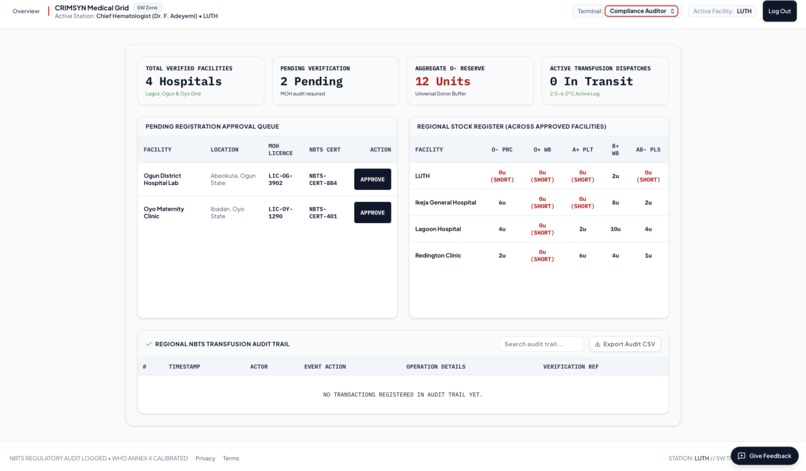Click the 12 Units aggregate O- reserve value

pos(443,81)
